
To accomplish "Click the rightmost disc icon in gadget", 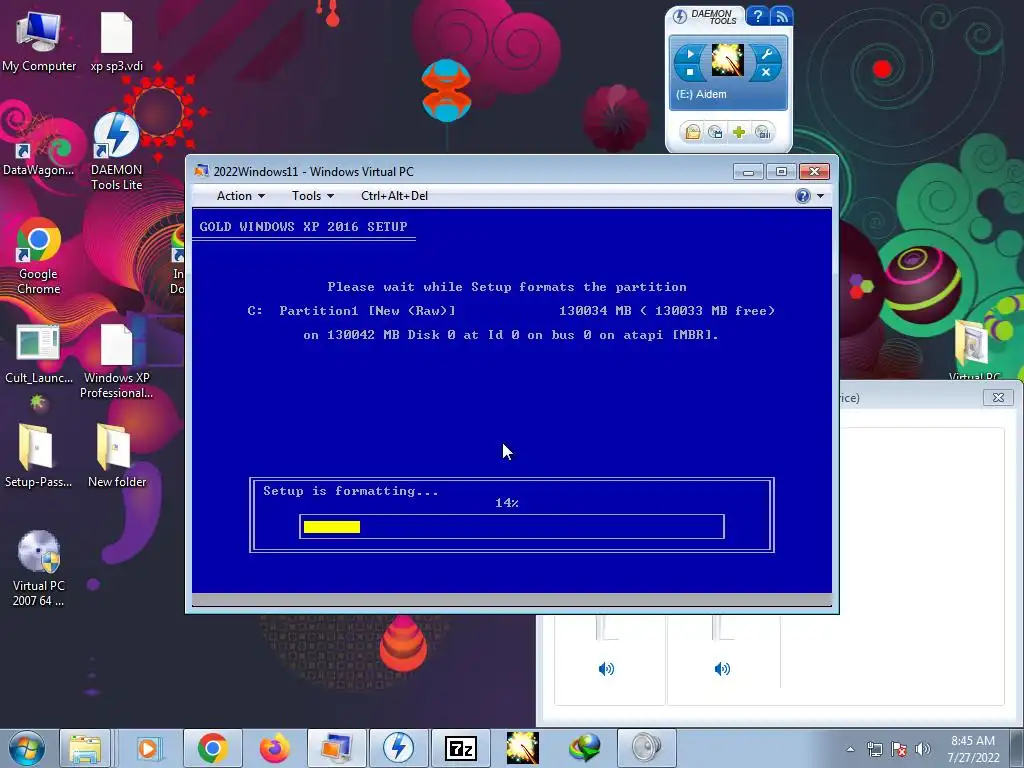I will [762, 133].
